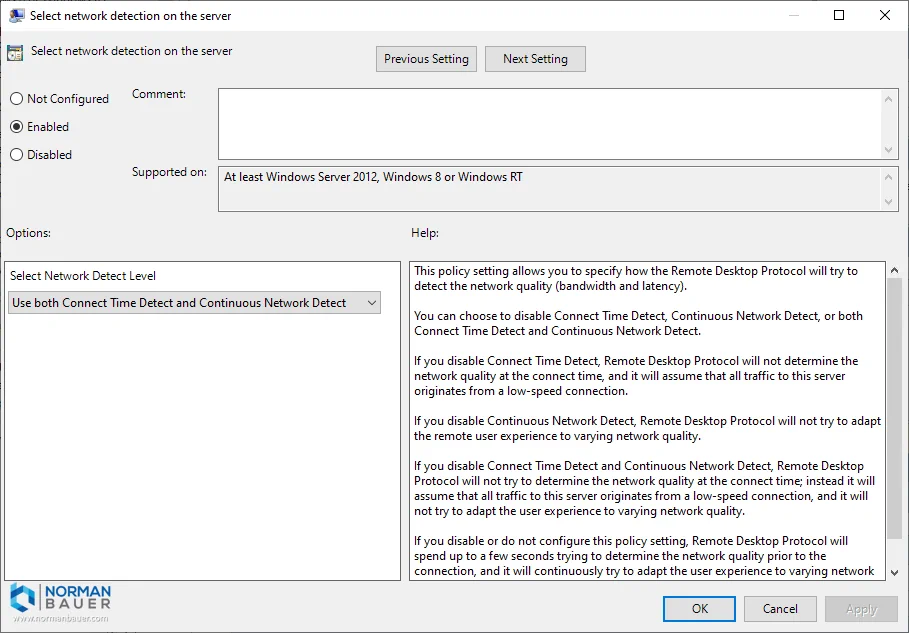Go to Previous Setting
Image resolution: width=909 pixels, height=633 pixels.
point(426,59)
